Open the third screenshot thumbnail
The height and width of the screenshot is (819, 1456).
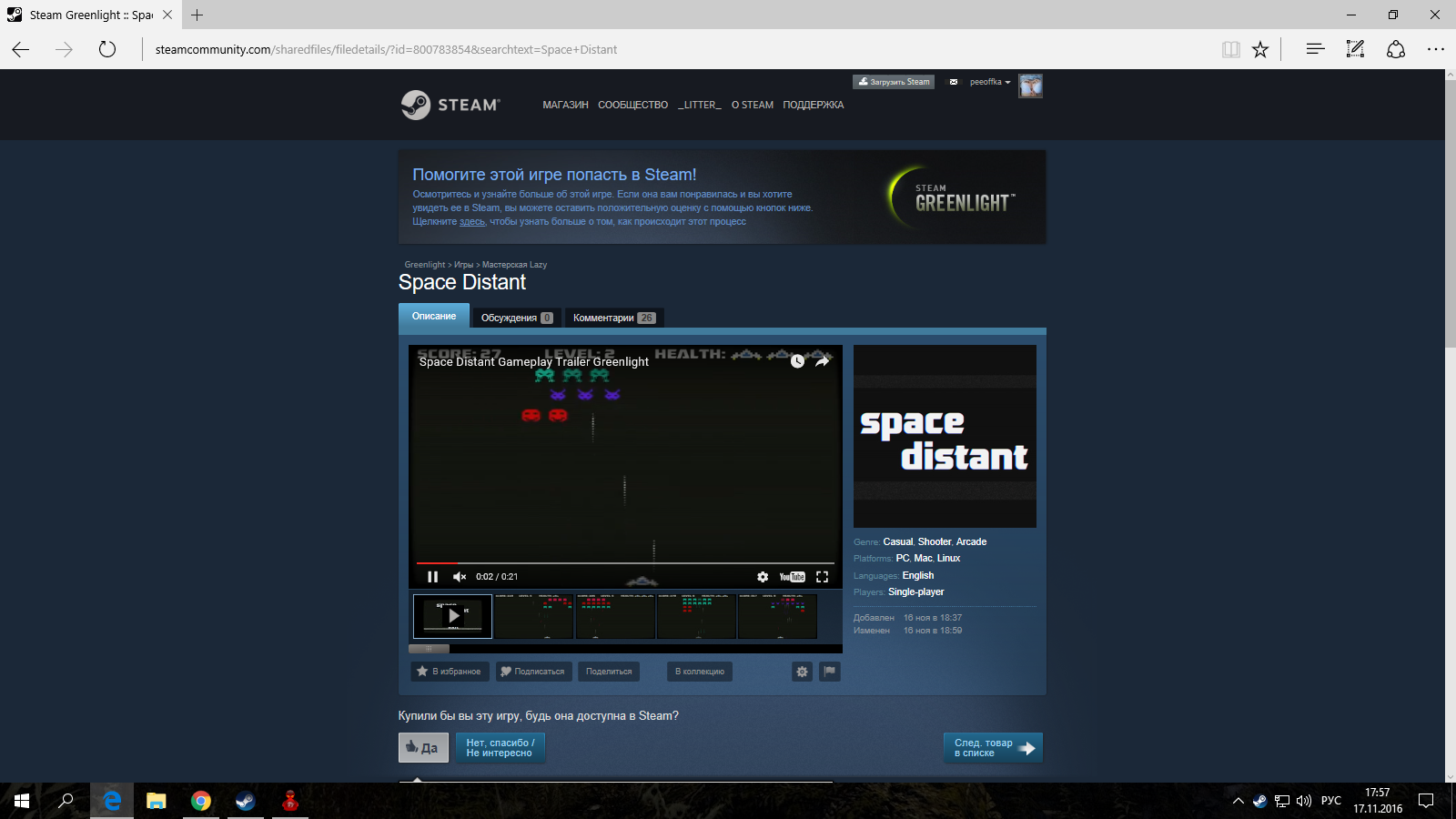[615, 616]
